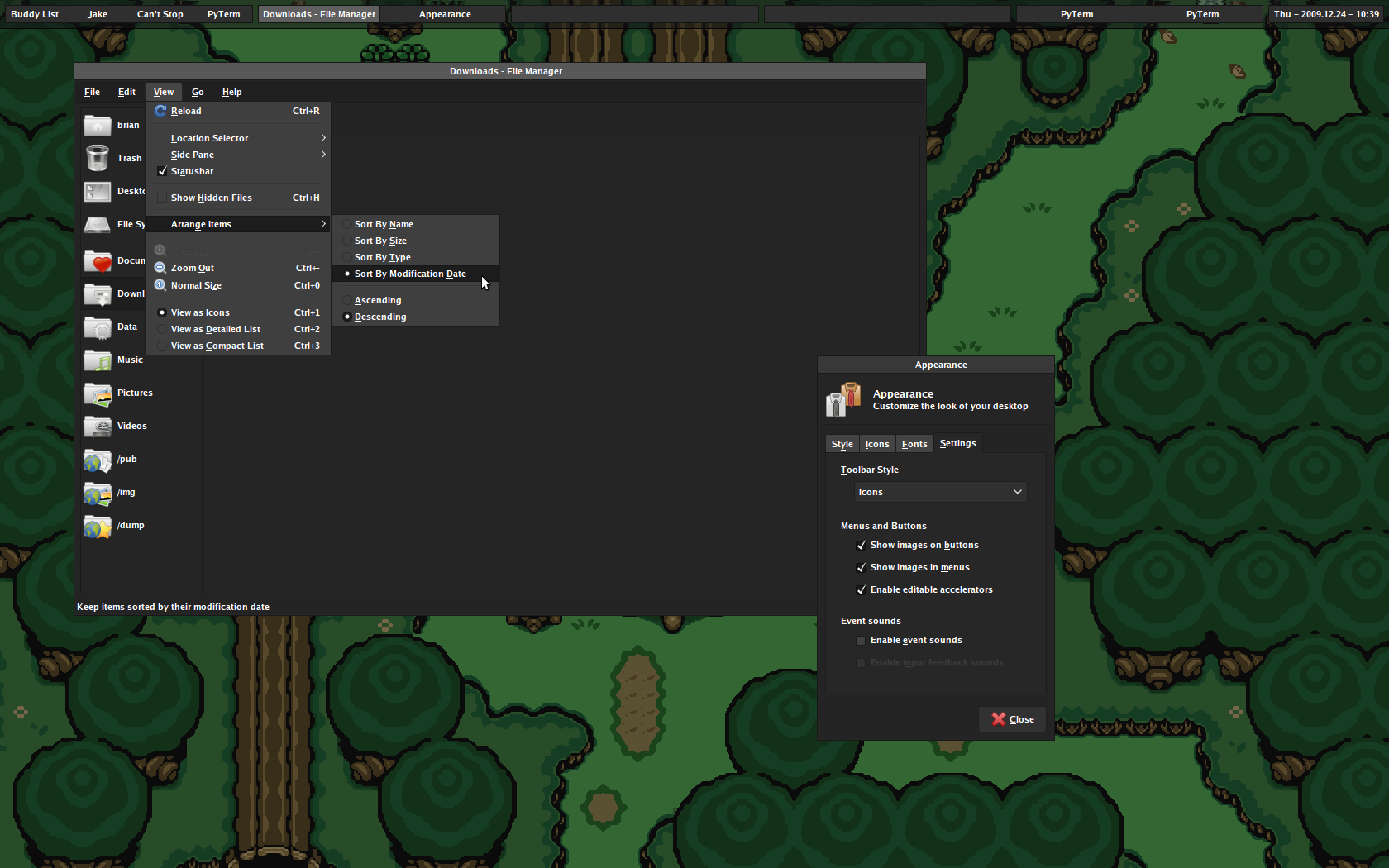Check Enable event sounds
The height and width of the screenshot is (868, 1389).
pyautogui.click(x=861, y=641)
